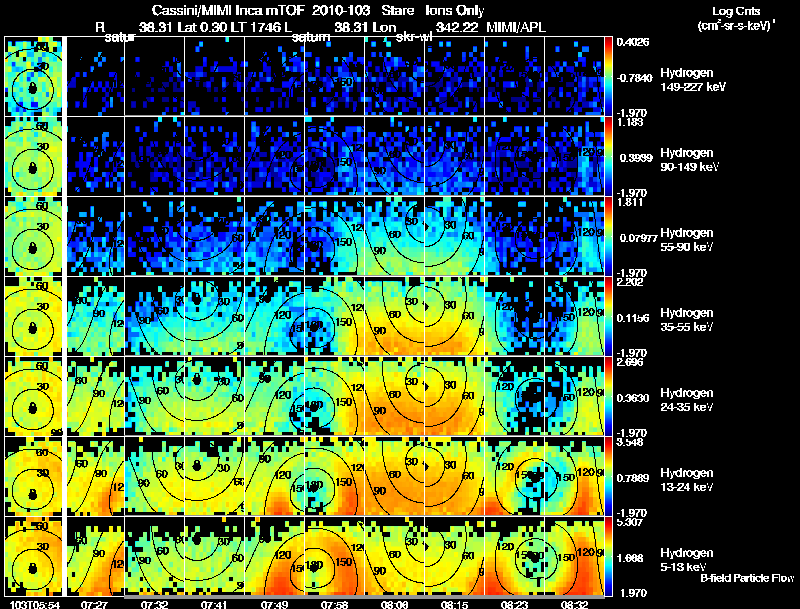This screenshot has width=800, height=609.
Task: Click the colorbar value 1.183
Action: (x=630, y=122)
